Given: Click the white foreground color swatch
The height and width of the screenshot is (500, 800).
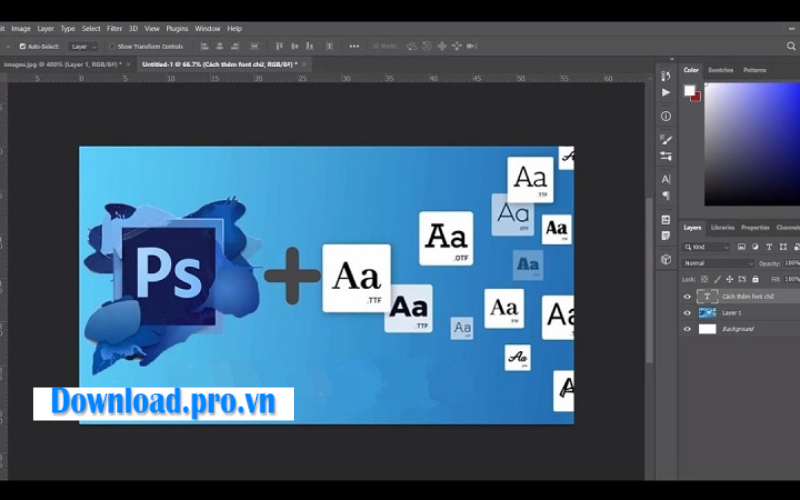Looking at the screenshot, I should pyautogui.click(x=689, y=90).
